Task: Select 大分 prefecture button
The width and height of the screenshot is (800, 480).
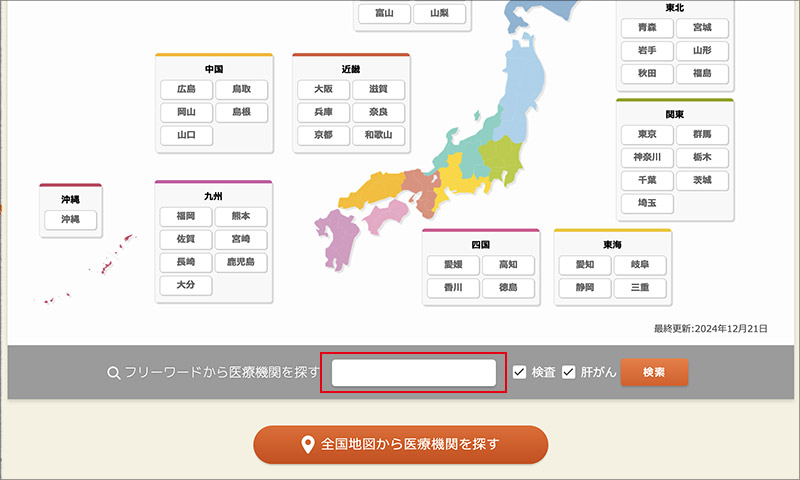Action: [186, 285]
